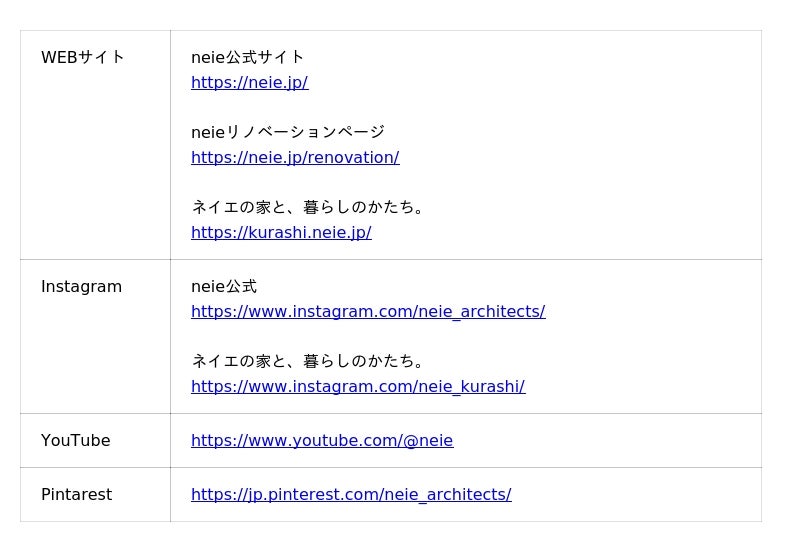Click ネイエの家と、暮らしのかたち。 text in Instagram row
800x552 pixels.
(310, 362)
